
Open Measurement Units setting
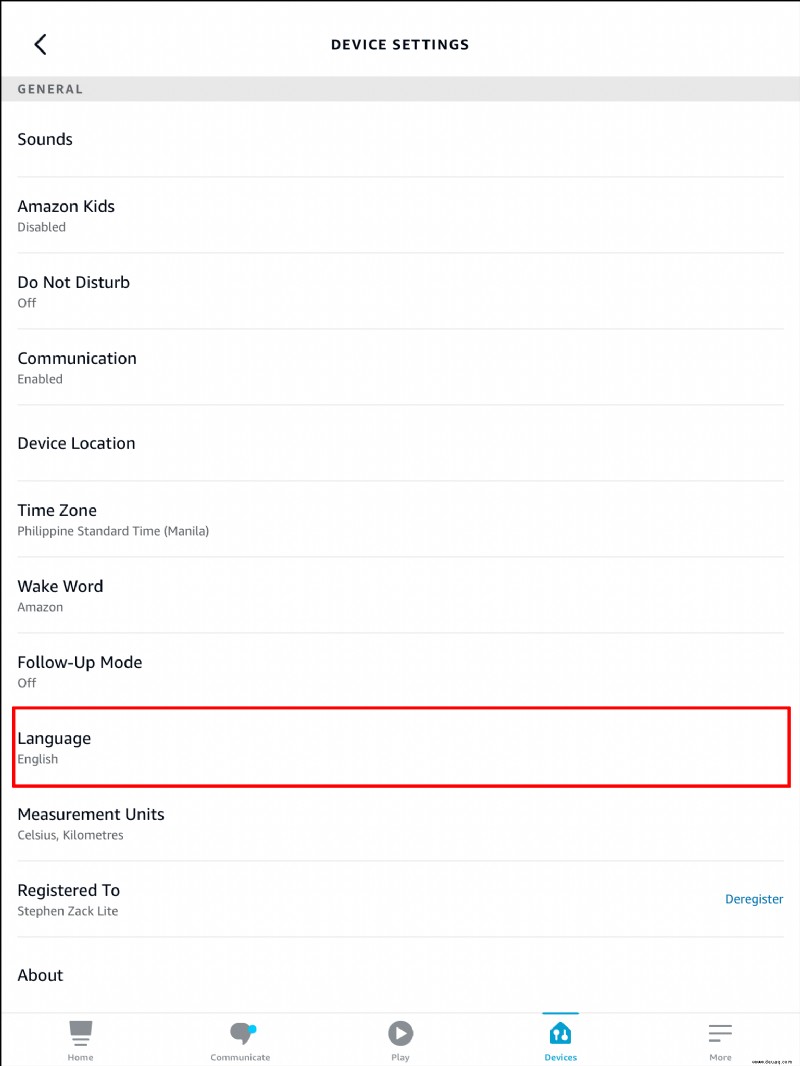(x=400, y=824)
